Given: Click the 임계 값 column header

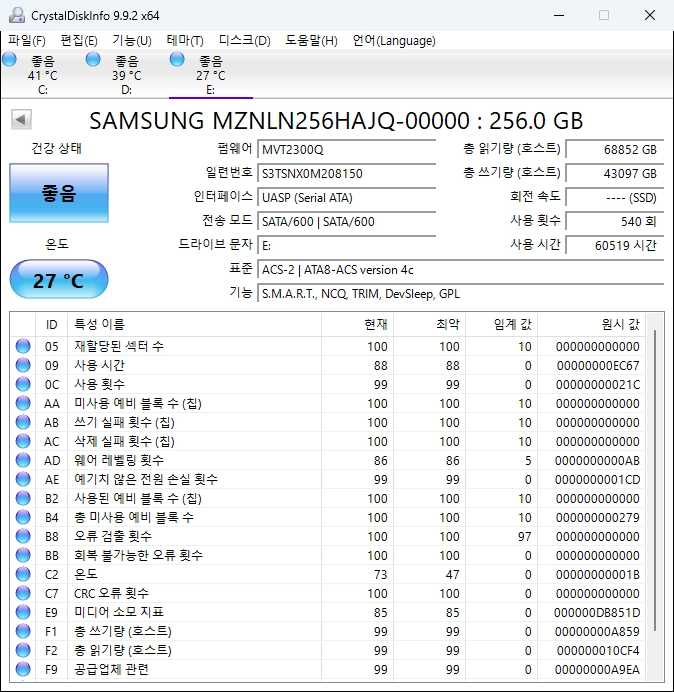Looking at the screenshot, I should [501, 324].
